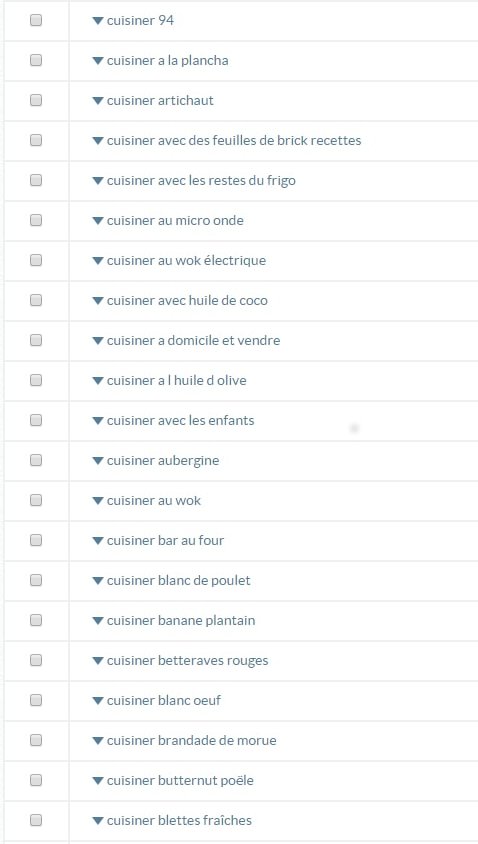Select checkbox beside cuisiner a la plancha

36,60
